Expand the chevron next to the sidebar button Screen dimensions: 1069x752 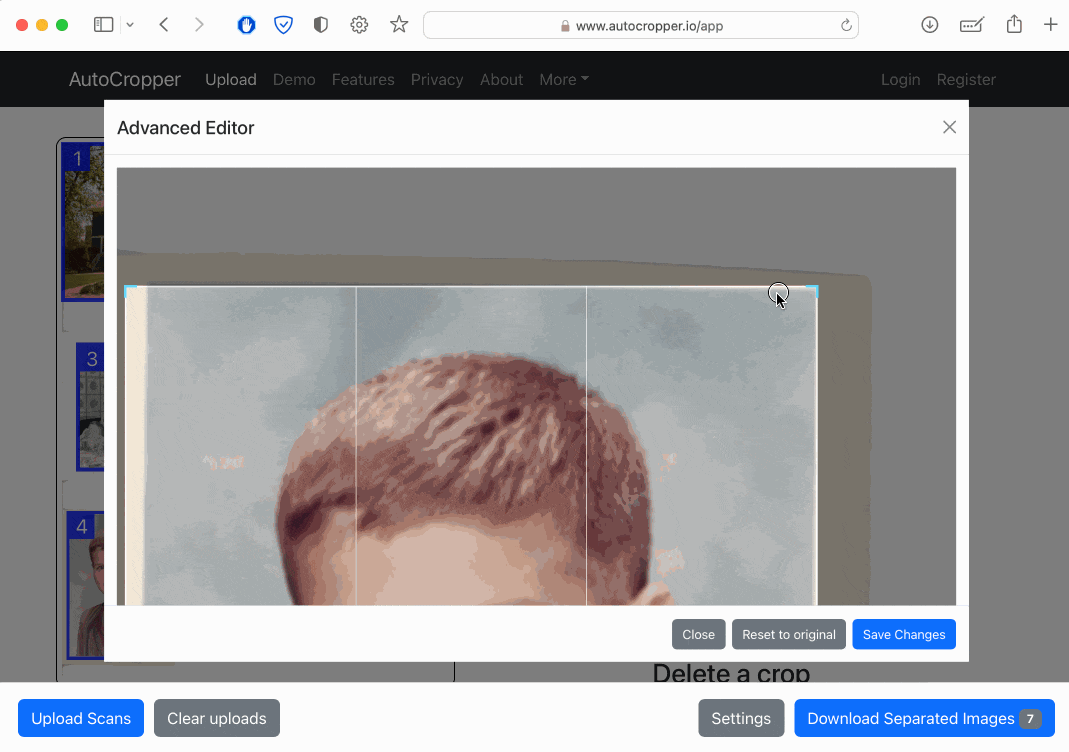coord(129,24)
